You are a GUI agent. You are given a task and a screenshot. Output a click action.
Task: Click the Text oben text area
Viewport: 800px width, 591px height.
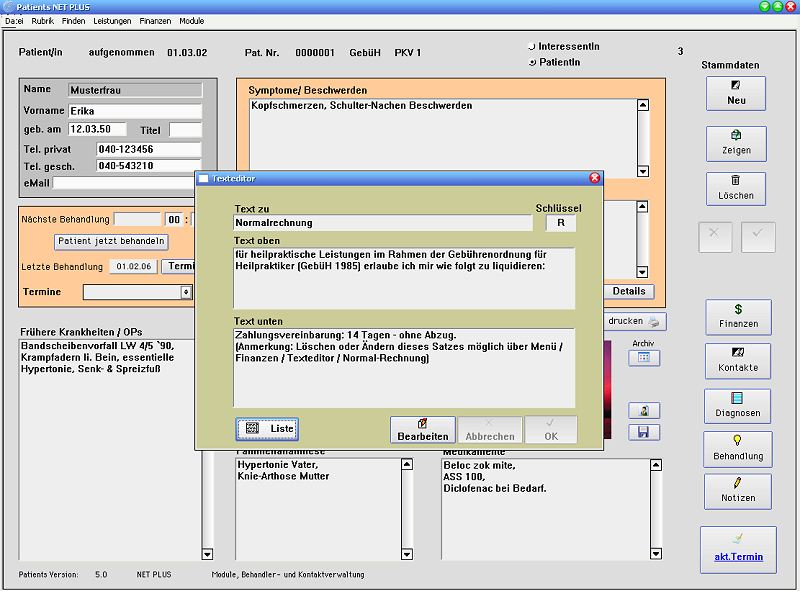pos(404,278)
